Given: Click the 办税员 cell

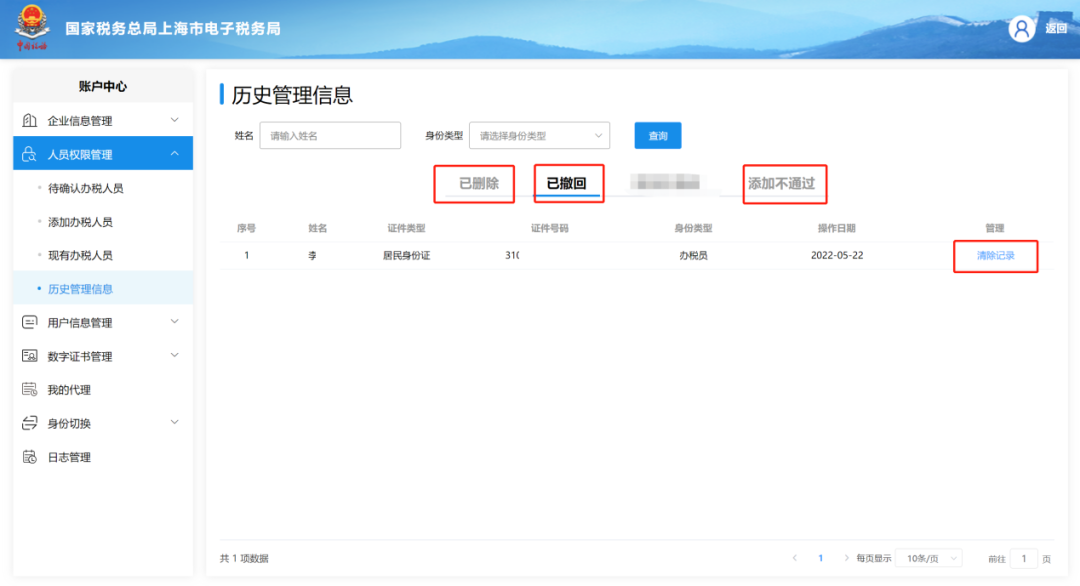Looking at the screenshot, I should pos(693,255).
